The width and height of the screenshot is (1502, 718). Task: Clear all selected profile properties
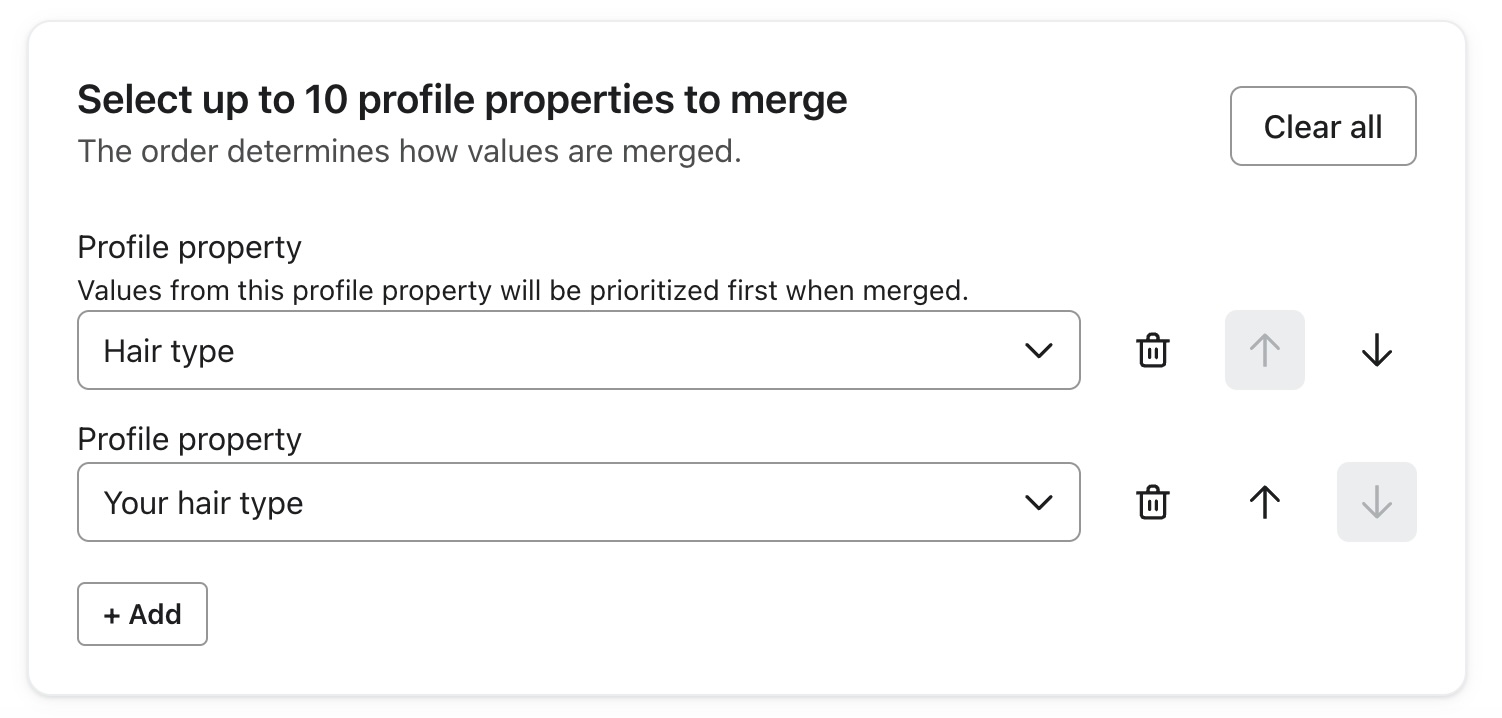tap(1322, 126)
